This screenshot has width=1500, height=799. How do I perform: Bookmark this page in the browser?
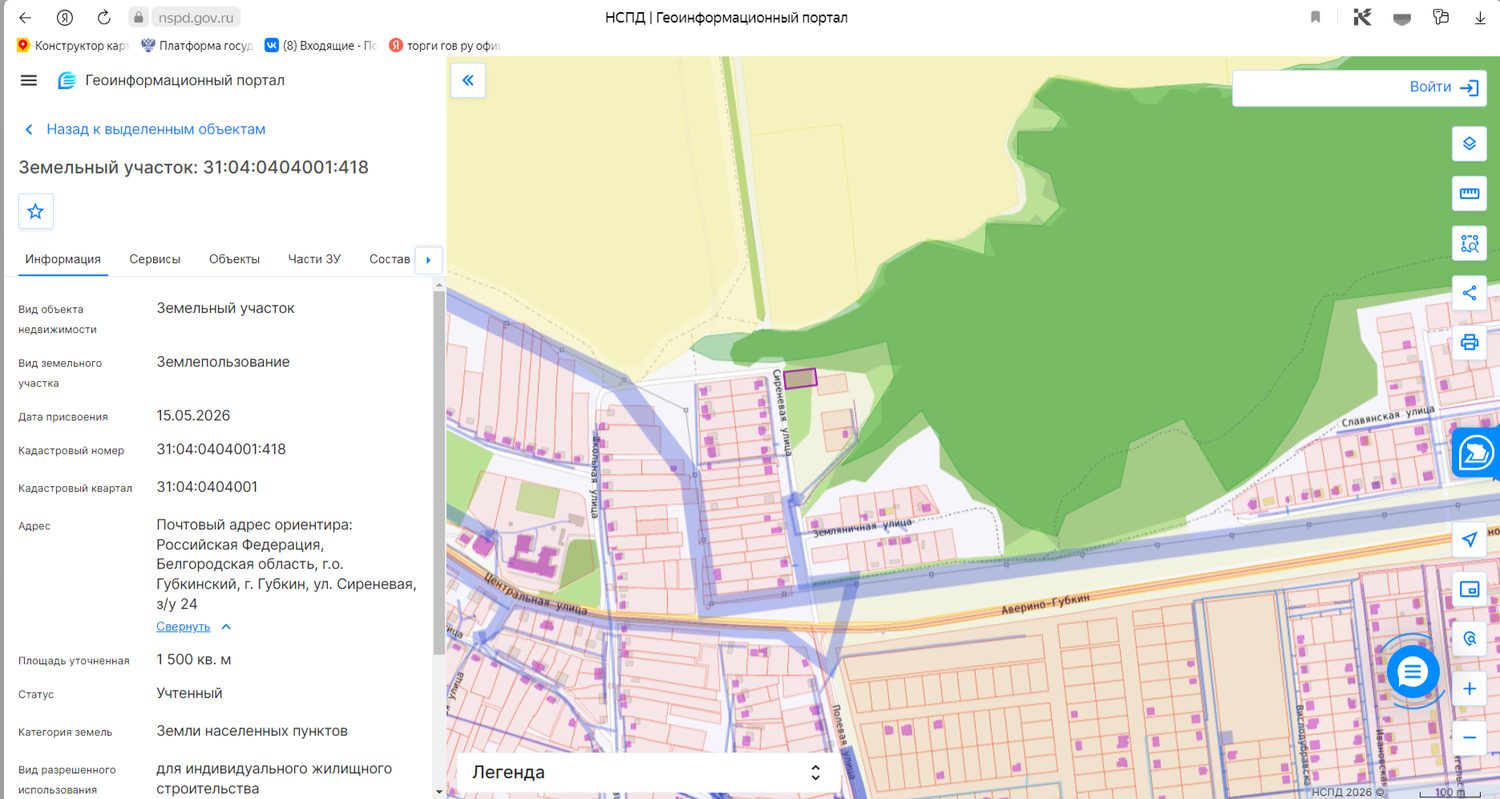click(1316, 17)
